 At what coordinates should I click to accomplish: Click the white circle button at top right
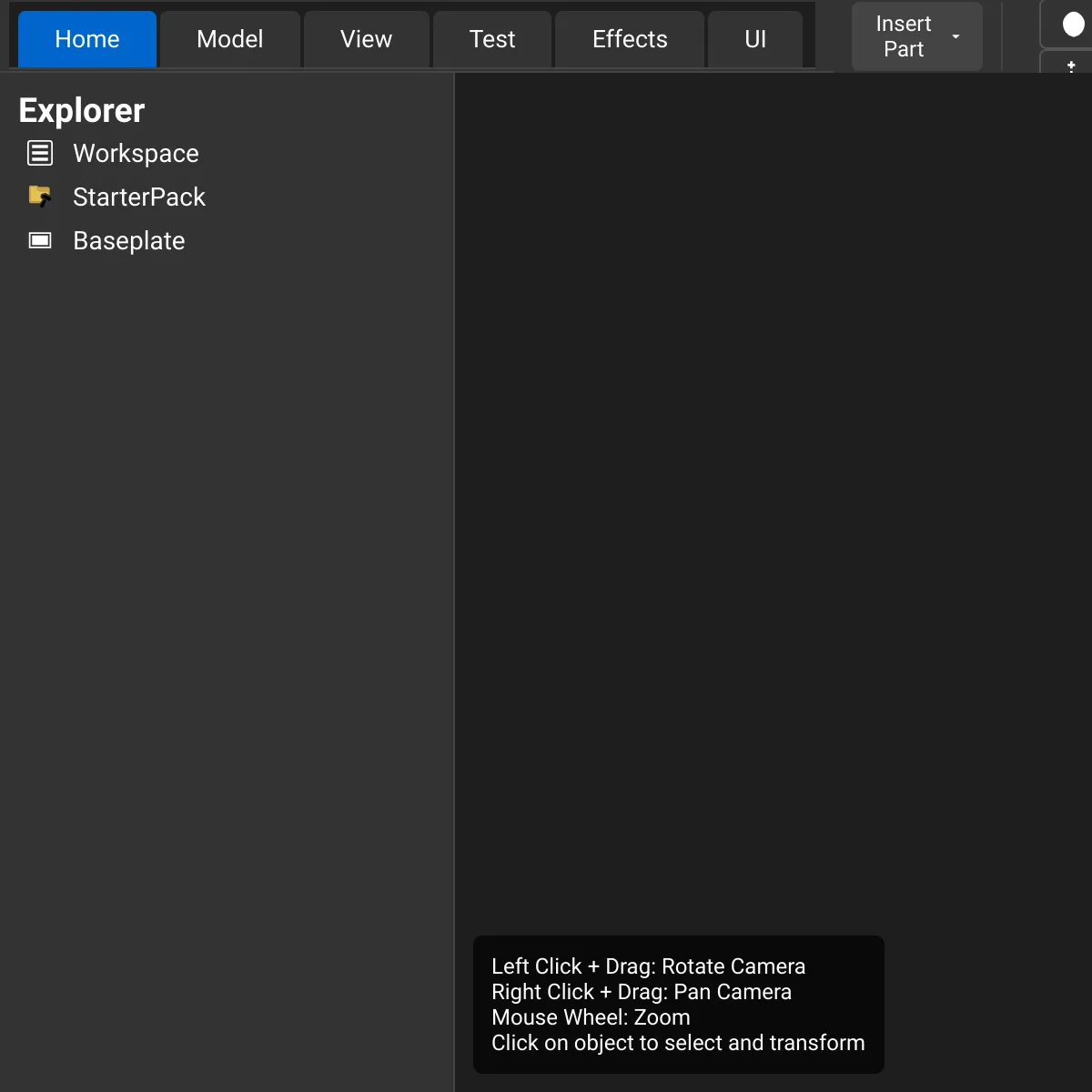pyautogui.click(x=1073, y=25)
